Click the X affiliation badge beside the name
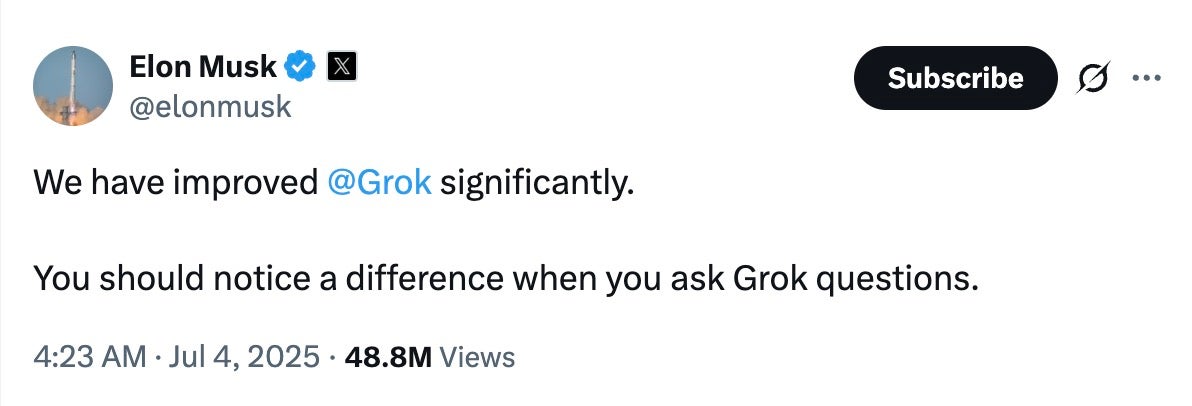 [342, 67]
